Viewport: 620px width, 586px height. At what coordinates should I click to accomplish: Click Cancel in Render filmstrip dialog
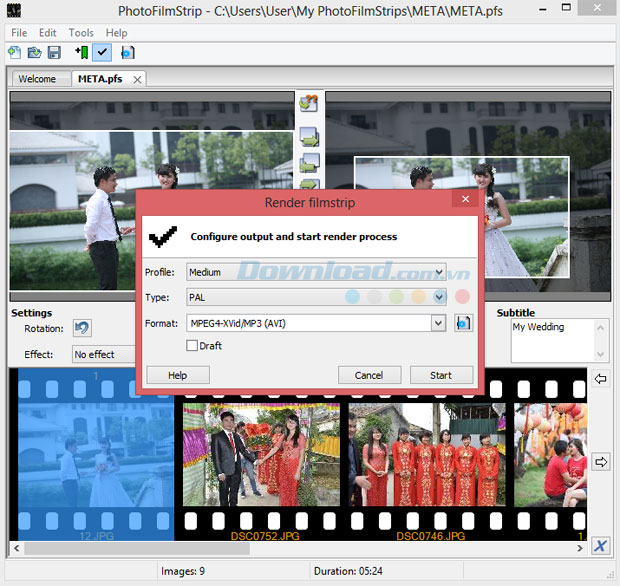[369, 375]
